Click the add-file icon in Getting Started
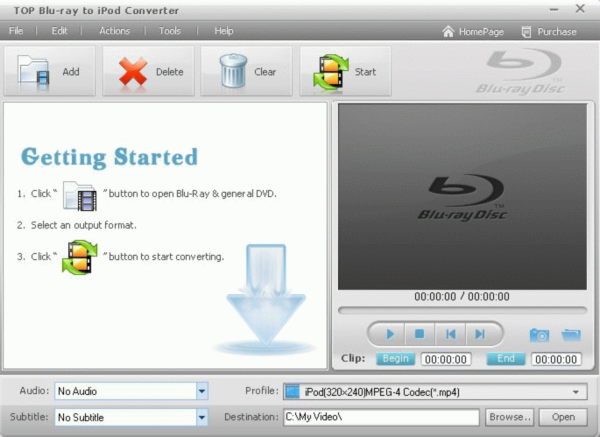This screenshot has width=600, height=437. 80,196
